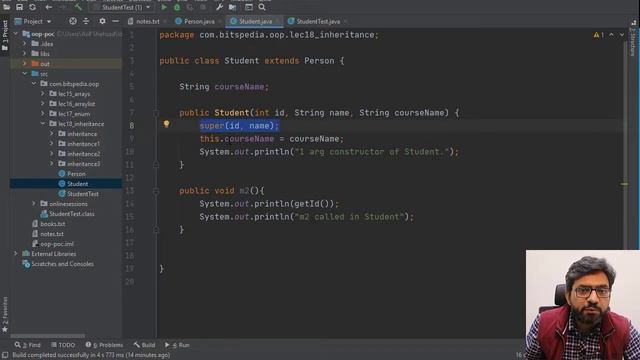
Task: Switch to the StudentTest.java tab
Action: tap(317, 21)
